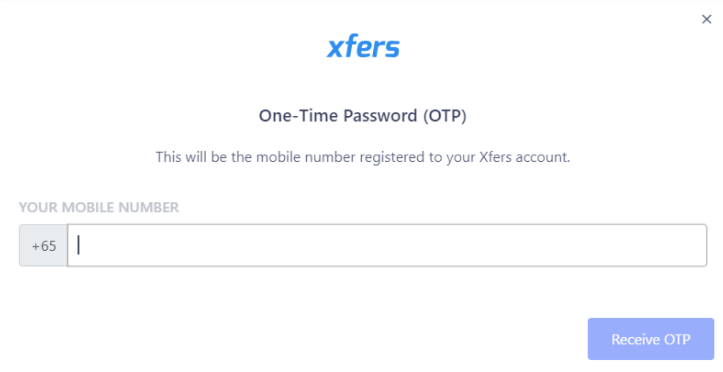Focus the mobile number input field
Viewport: 723px width, 372px height.
pyautogui.click(x=387, y=245)
